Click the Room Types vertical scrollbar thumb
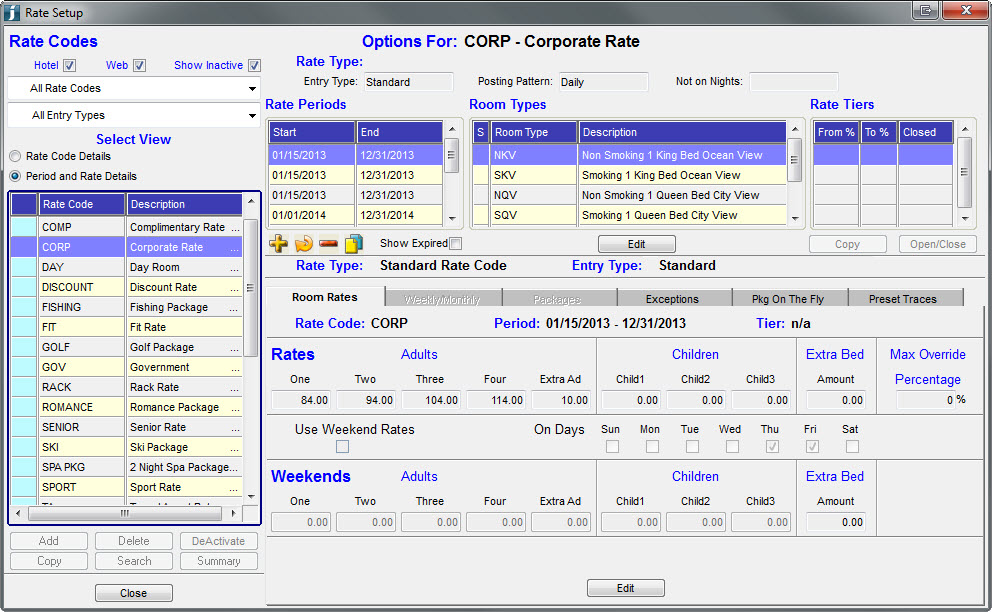This screenshot has width=992, height=612. tap(795, 159)
